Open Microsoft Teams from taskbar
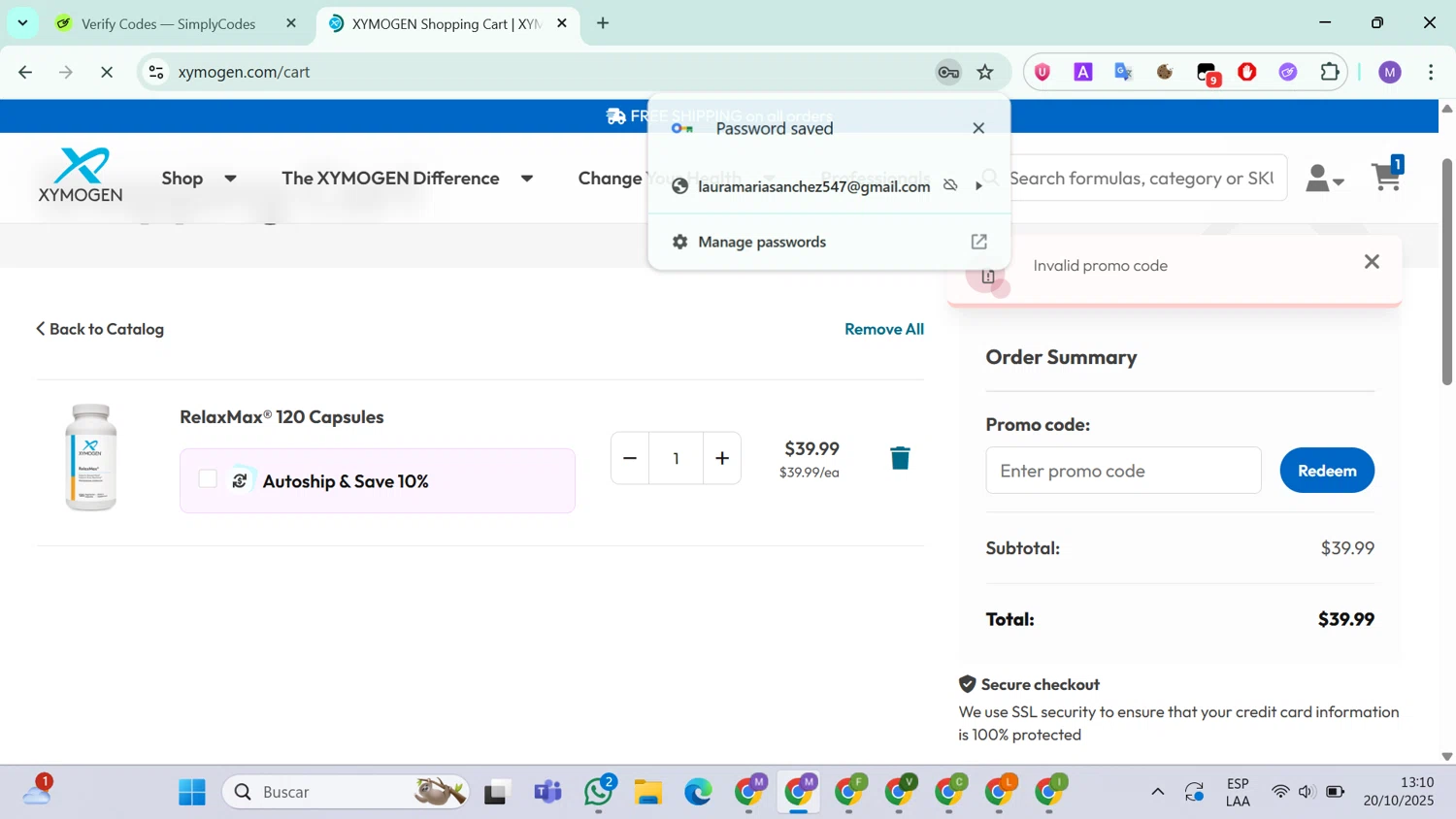The width and height of the screenshot is (1456, 819). (548, 793)
